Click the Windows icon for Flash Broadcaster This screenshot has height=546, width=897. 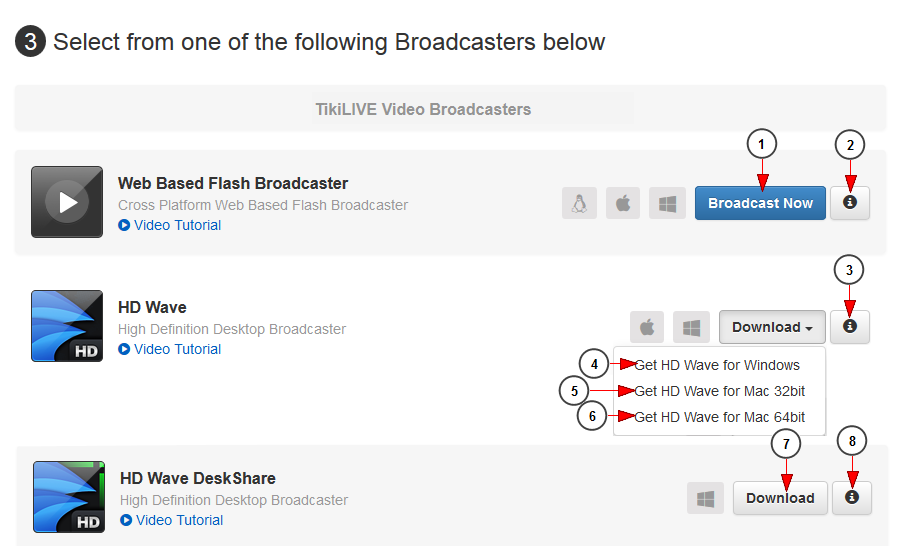pos(667,203)
